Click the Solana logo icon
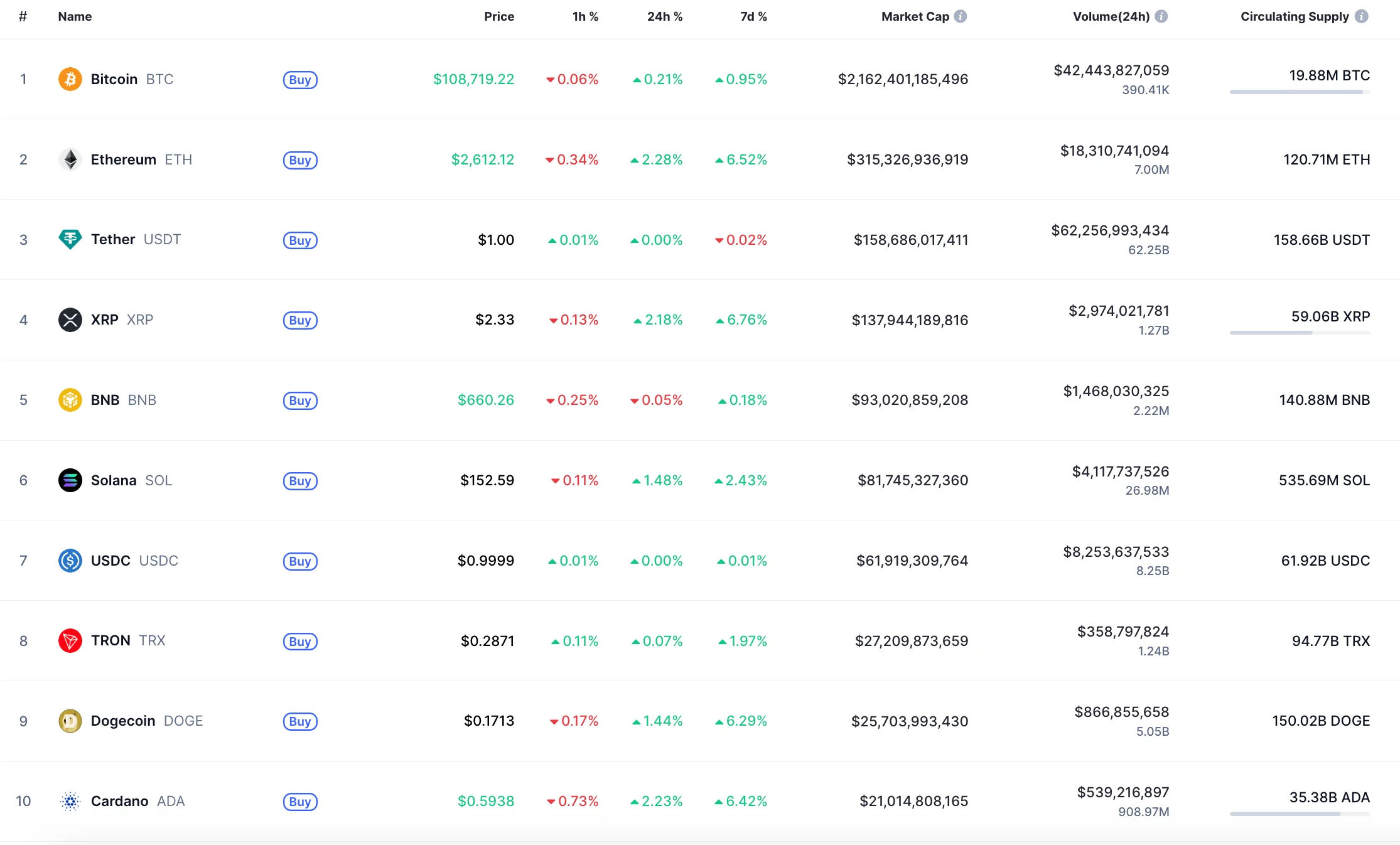The height and width of the screenshot is (845, 1400). 70,480
